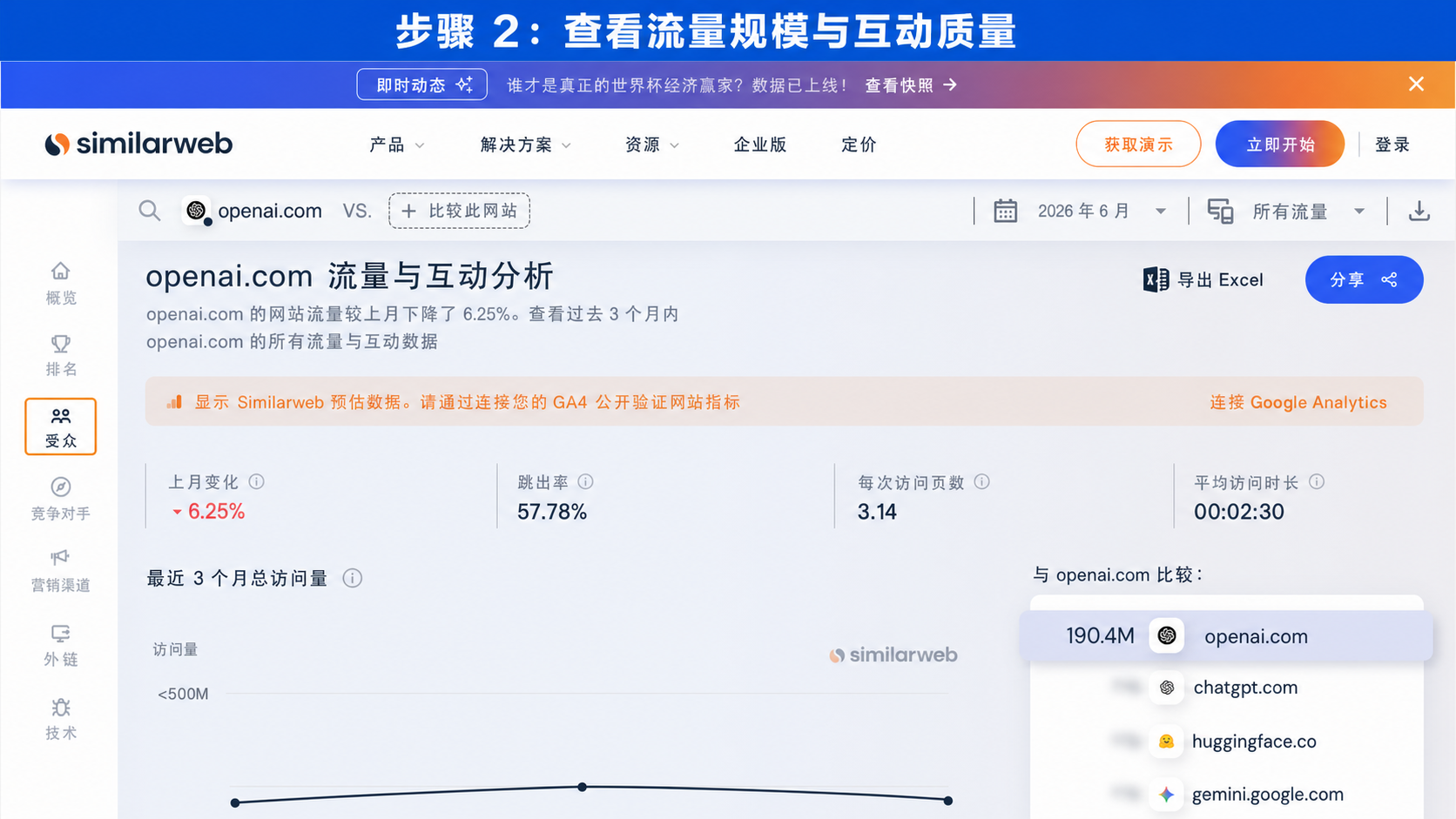Screen dimensions: 1456x819
Task: Select the 受众 audience sidebar item
Action: click(x=60, y=426)
